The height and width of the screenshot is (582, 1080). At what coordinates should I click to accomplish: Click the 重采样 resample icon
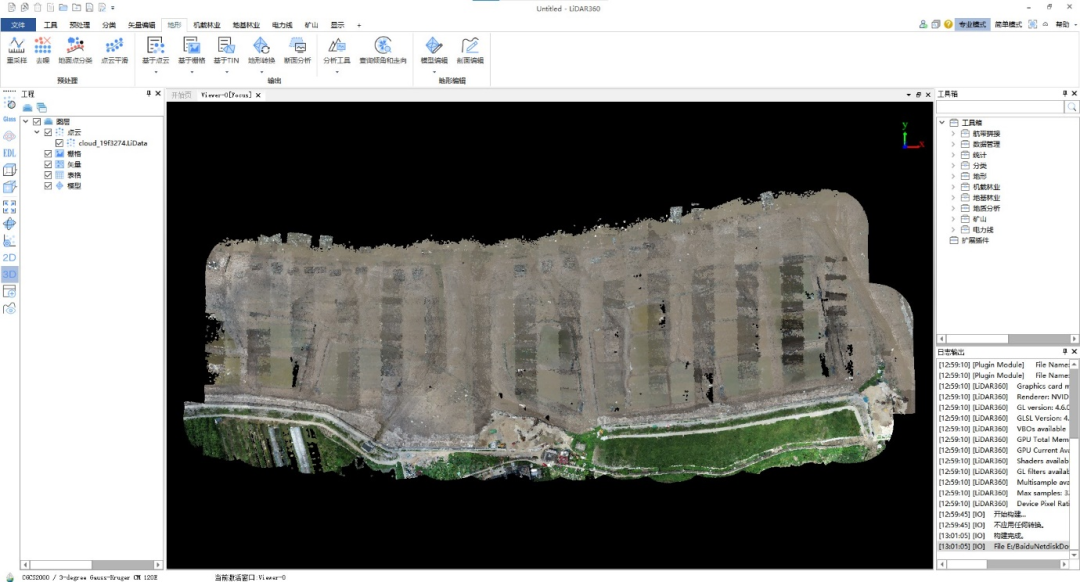click(x=17, y=46)
